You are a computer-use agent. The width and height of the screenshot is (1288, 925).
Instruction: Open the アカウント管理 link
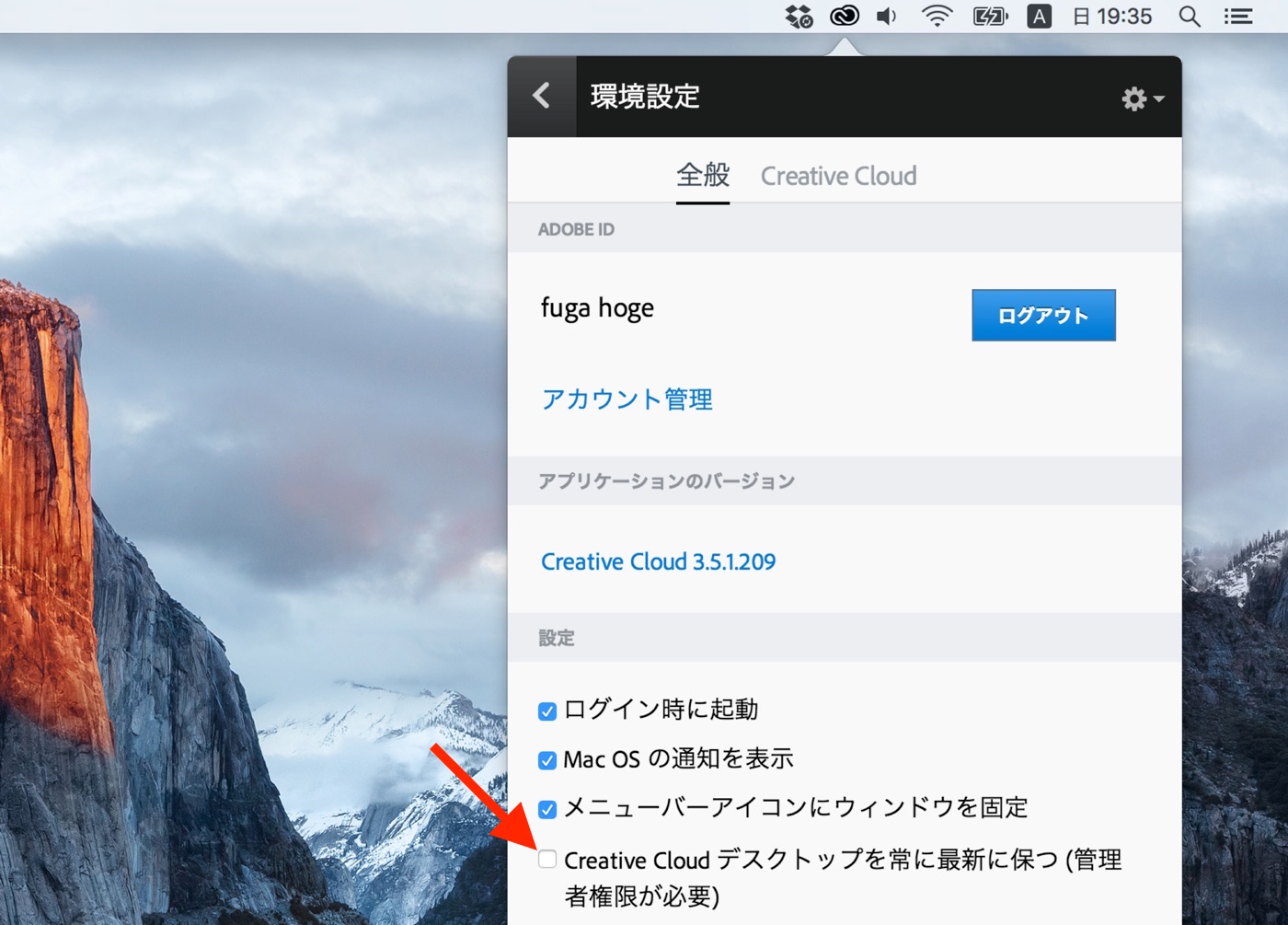(x=627, y=399)
